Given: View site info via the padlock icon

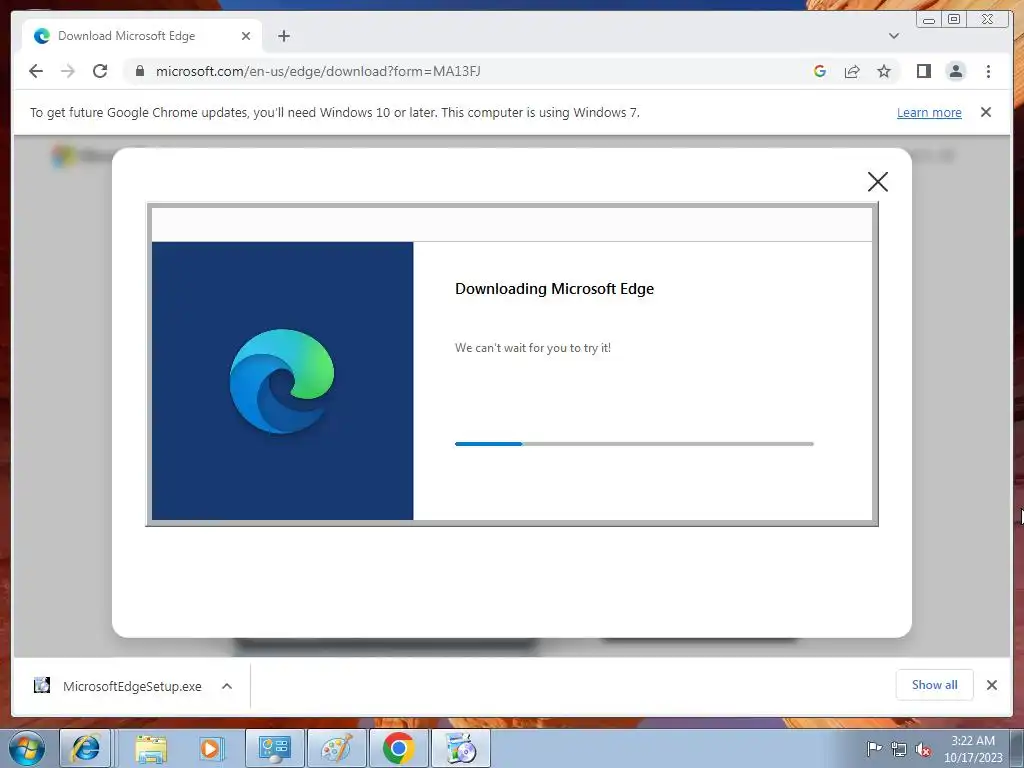Looking at the screenshot, I should point(140,71).
